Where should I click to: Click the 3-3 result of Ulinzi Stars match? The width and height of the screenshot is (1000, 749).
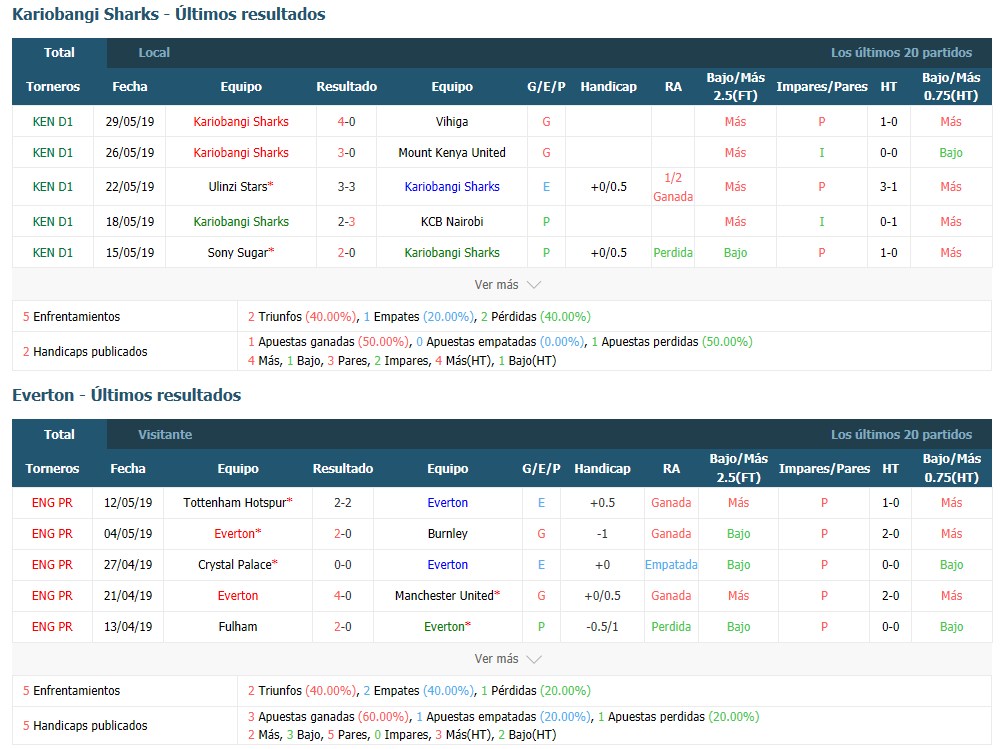[x=346, y=186]
